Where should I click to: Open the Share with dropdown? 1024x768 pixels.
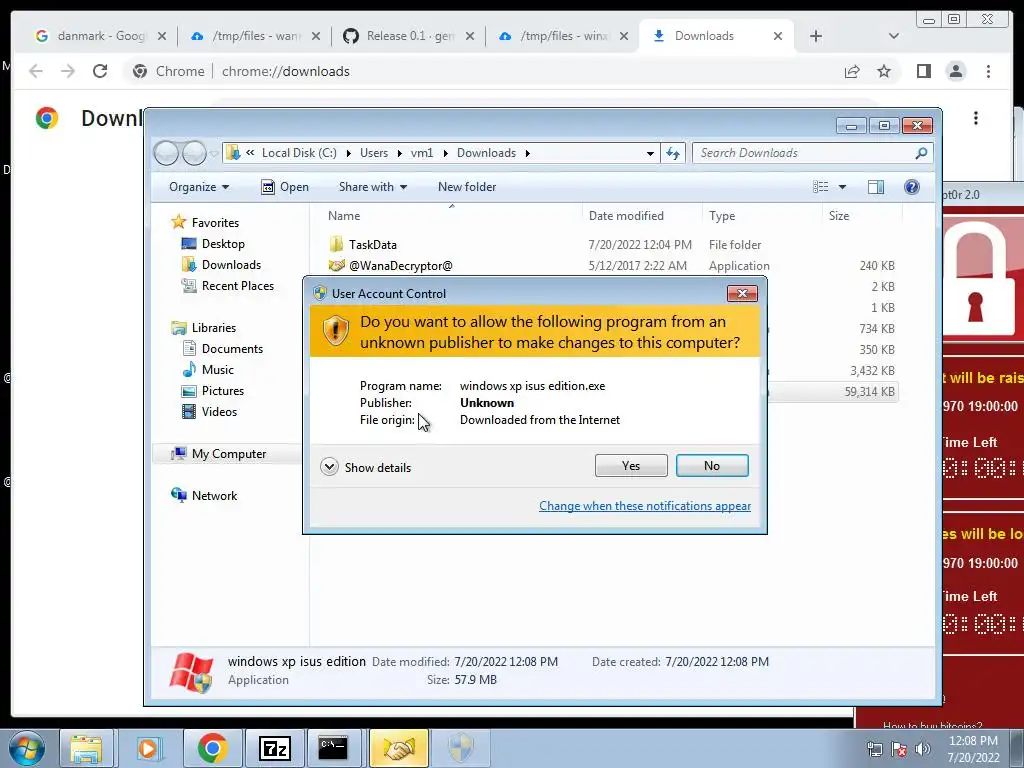pos(373,187)
